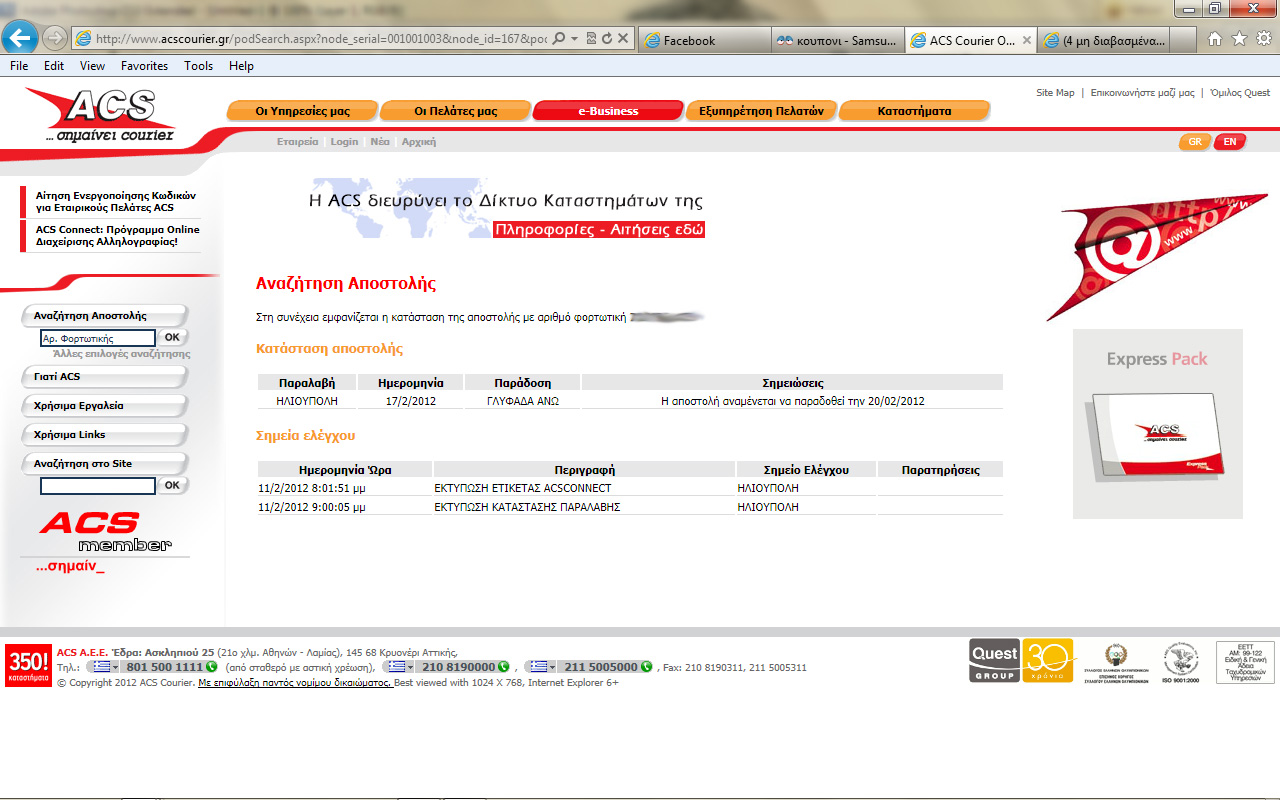Image resolution: width=1280 pixels, height=800 pixels.
Task: Click the Login sub-menu link
Action: 344,142
